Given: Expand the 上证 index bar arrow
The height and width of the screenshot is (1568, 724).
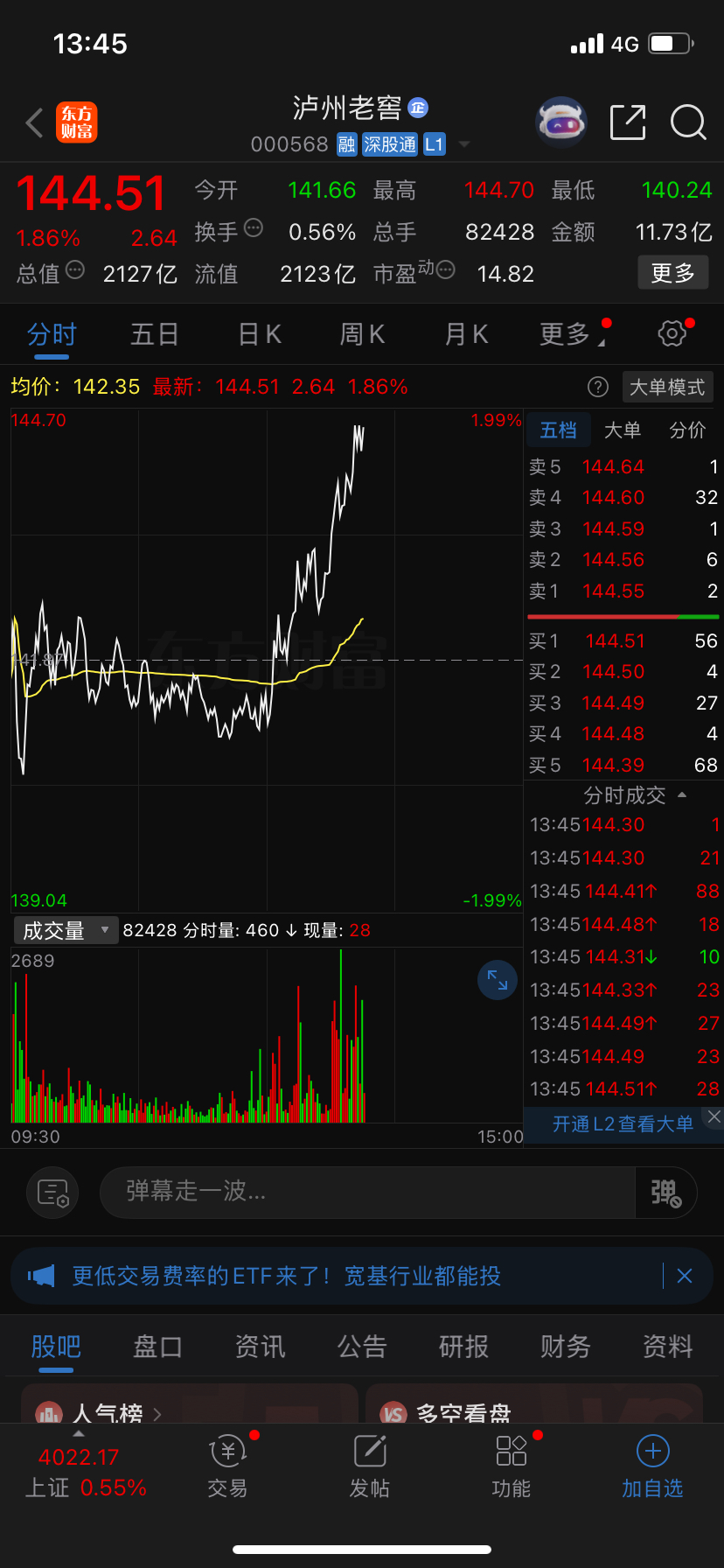Looking at the screenshot, I should tap(79, 1433).
